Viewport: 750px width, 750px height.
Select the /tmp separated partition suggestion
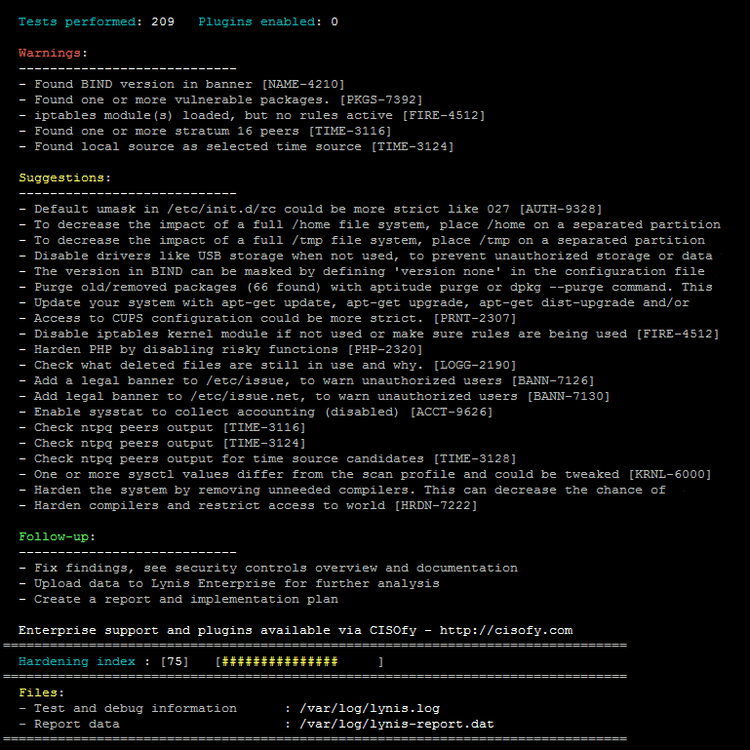click(362, 240)
